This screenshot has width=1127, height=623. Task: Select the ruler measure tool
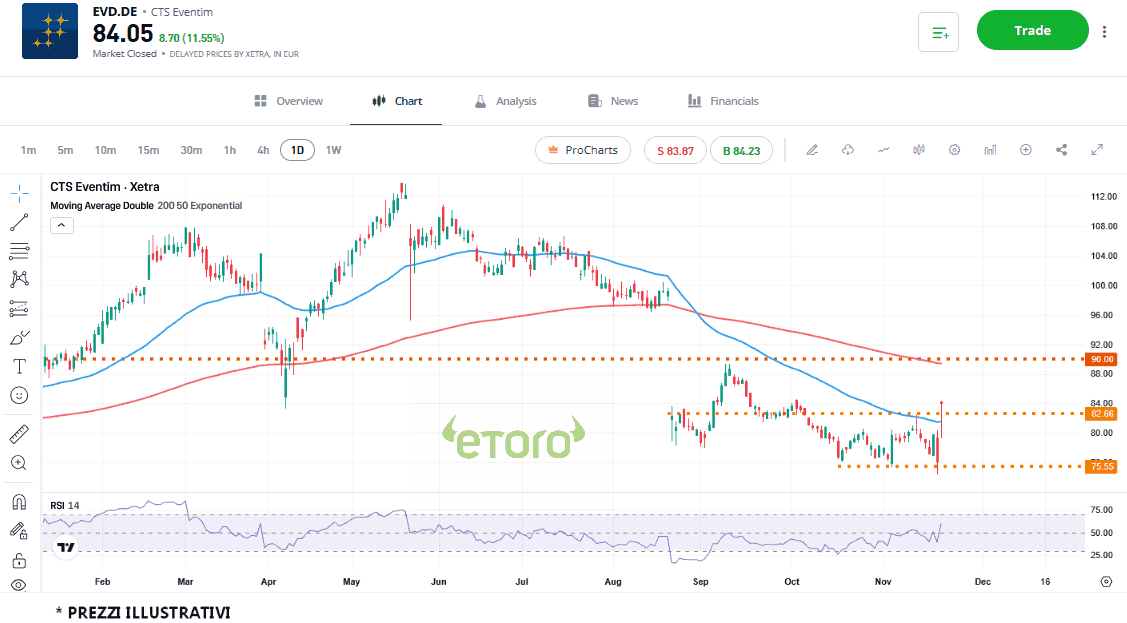tap(19, 434)
